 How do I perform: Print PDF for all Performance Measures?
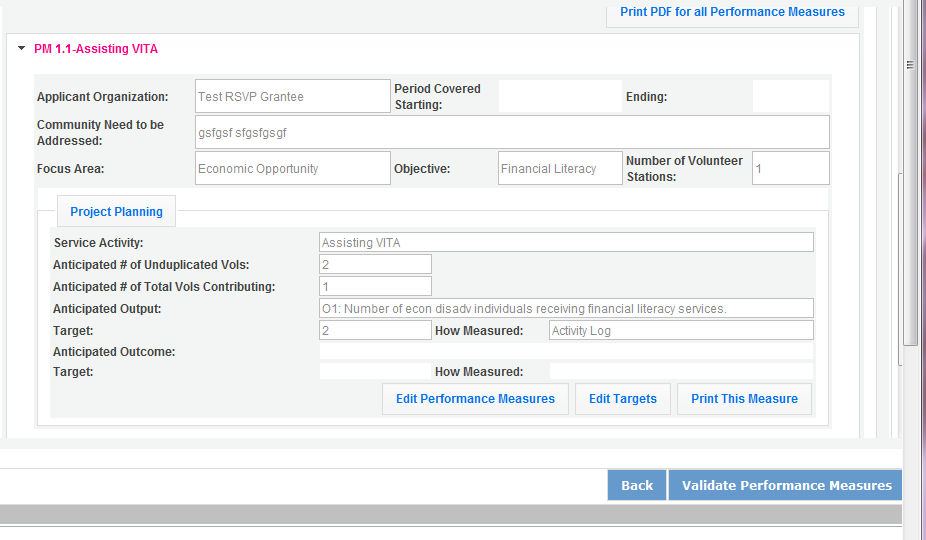[x=732, y=12]
